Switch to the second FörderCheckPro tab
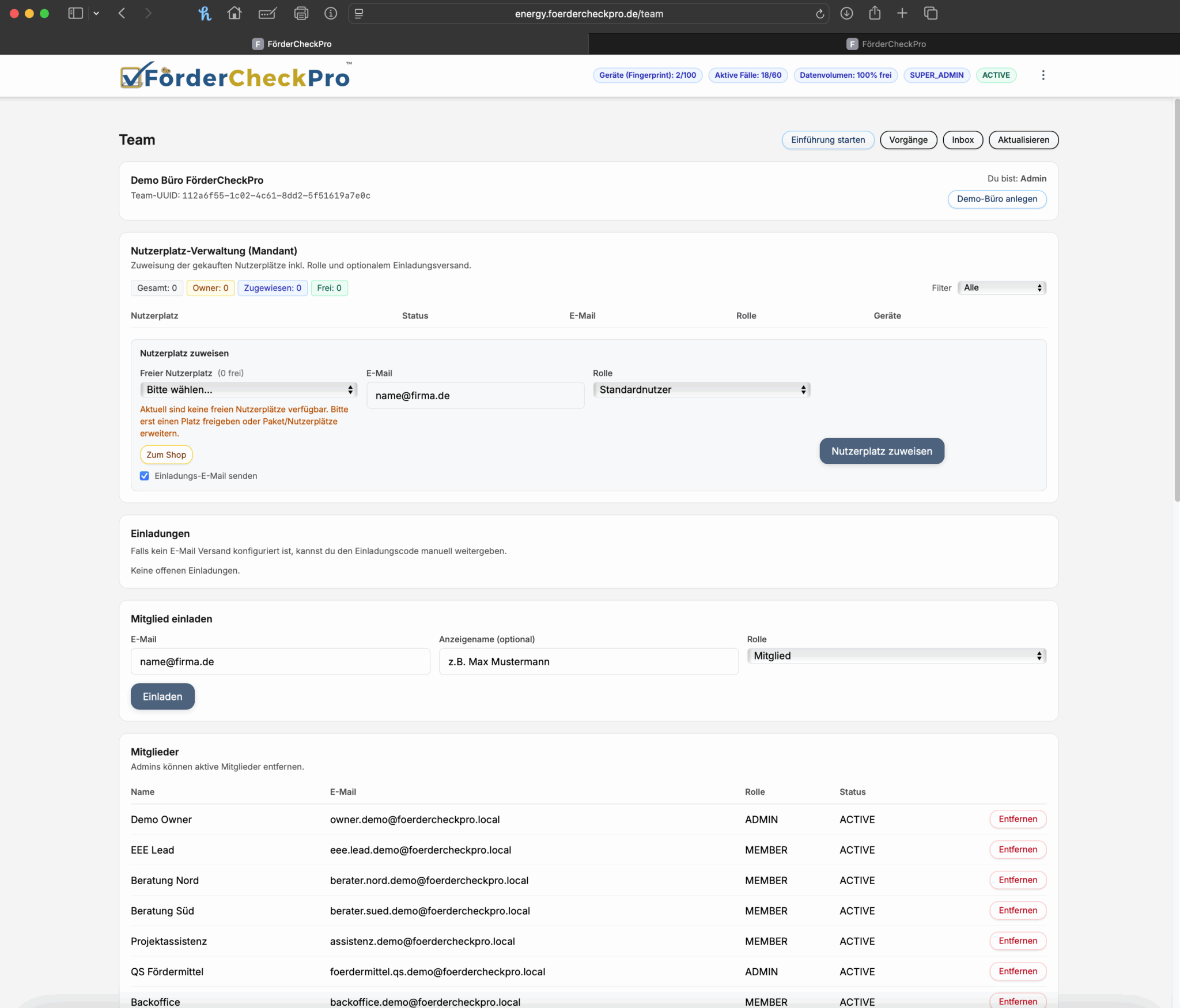 coord(885,44)
